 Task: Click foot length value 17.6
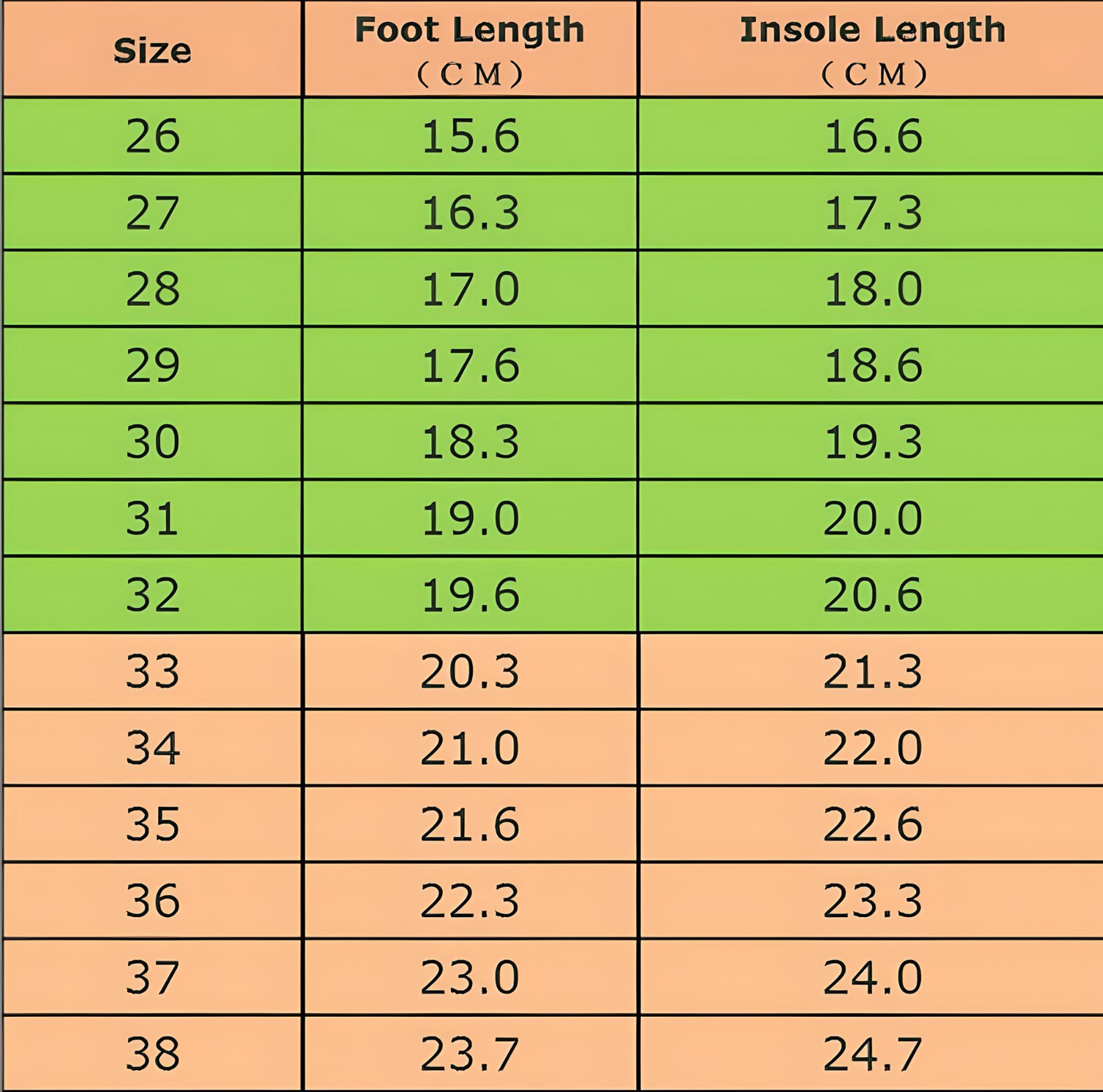(470, 365)
